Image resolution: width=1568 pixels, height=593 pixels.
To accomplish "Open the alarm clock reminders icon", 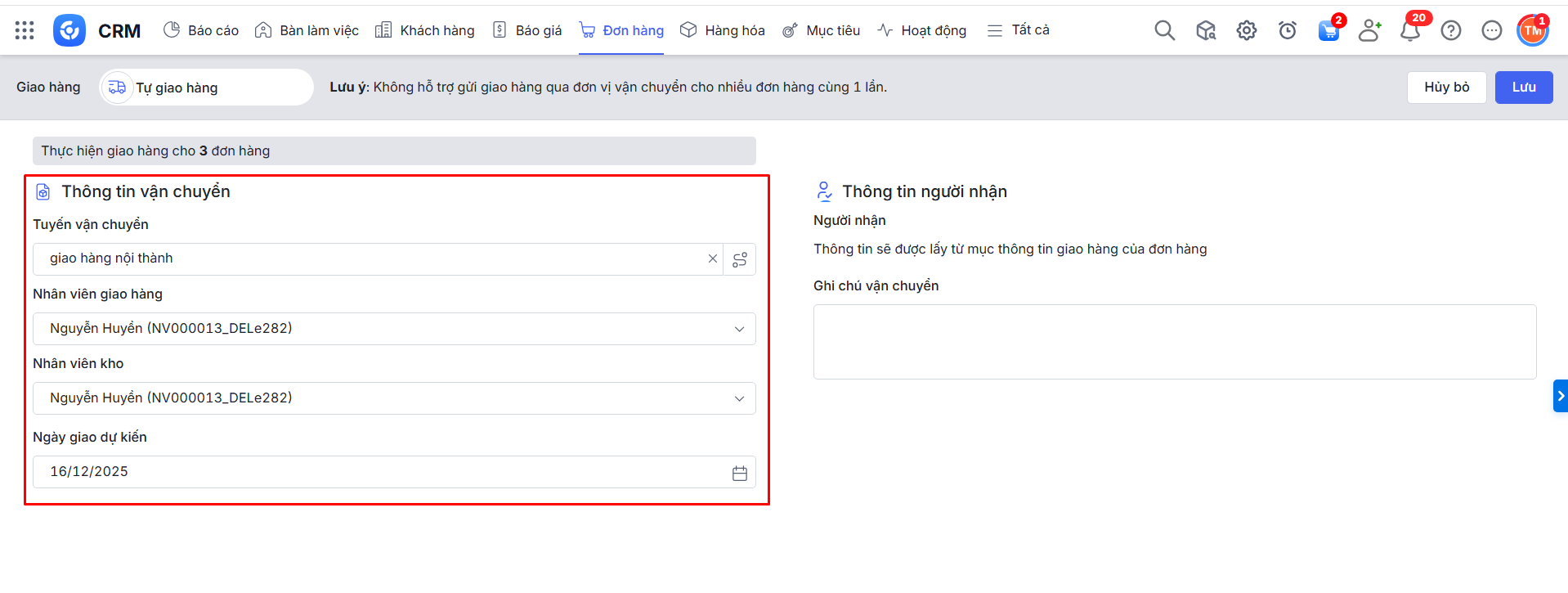I will [x=1287, y=30].
